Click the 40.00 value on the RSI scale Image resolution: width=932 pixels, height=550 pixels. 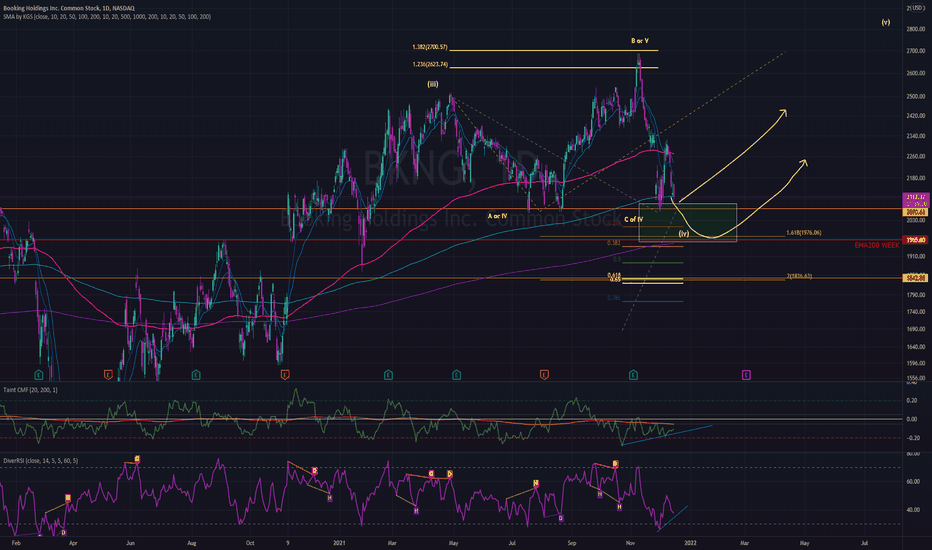(x=913, y=510)
